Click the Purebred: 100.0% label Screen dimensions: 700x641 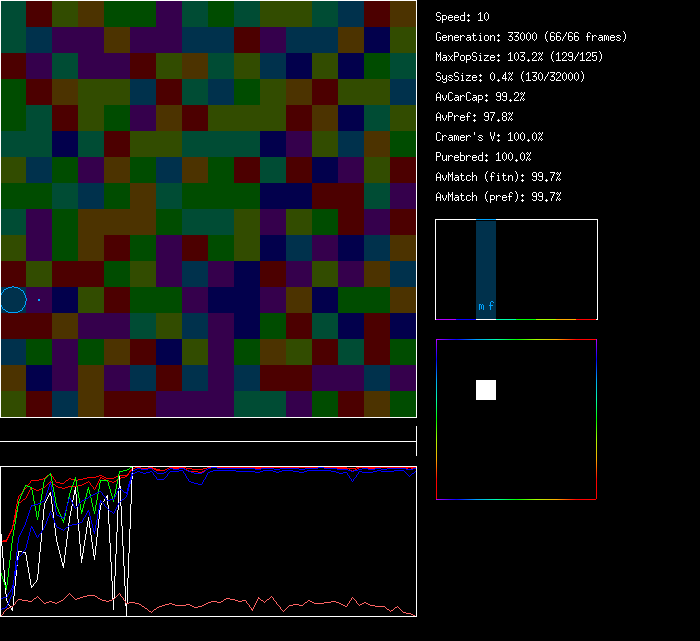(x=484, y=157)
